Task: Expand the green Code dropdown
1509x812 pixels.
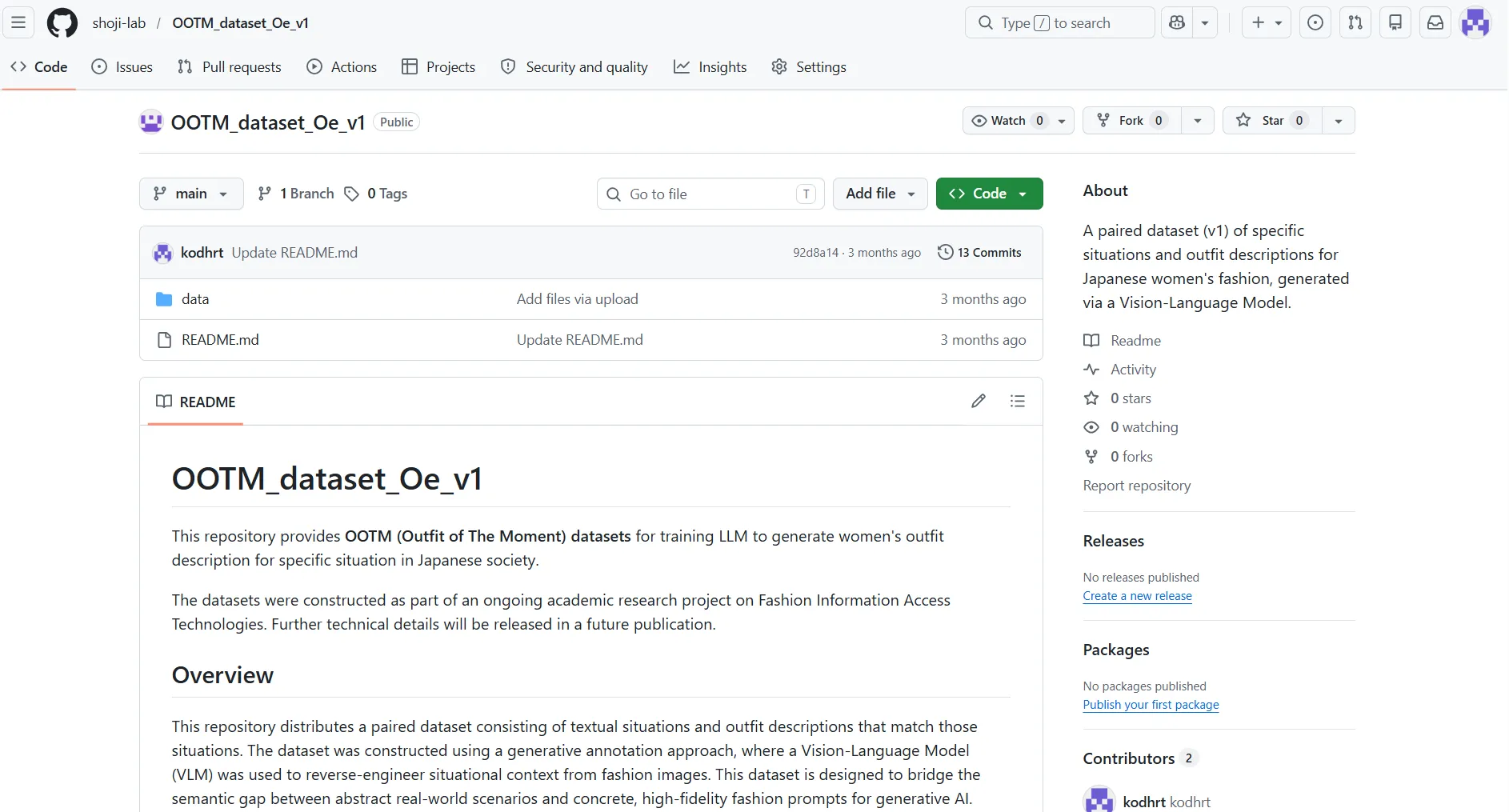Action: pyautogui.click(x=990, y=194)
